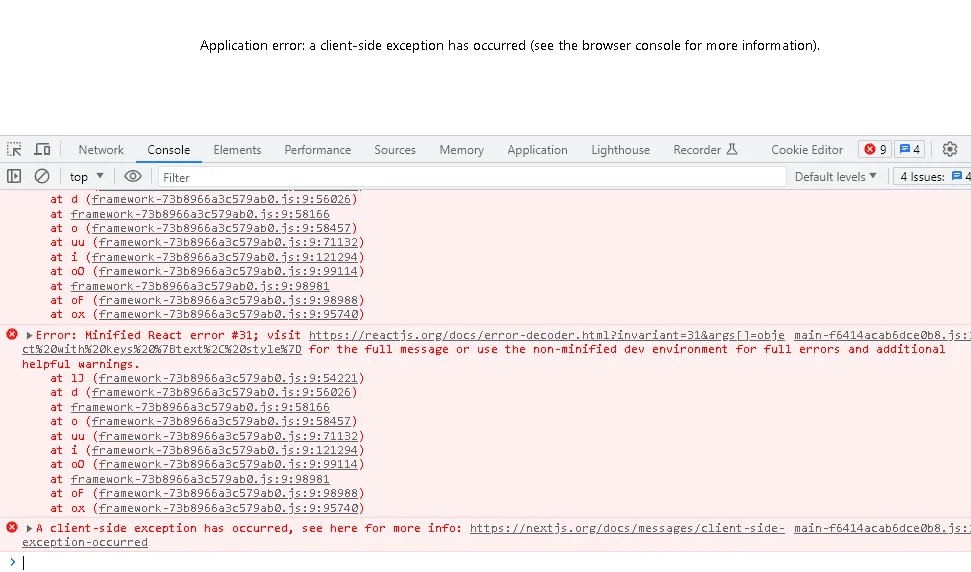The height and width of the screenshot is (572, 971).
Task: Open the Elements tab
Action: (x=237, y=150)
